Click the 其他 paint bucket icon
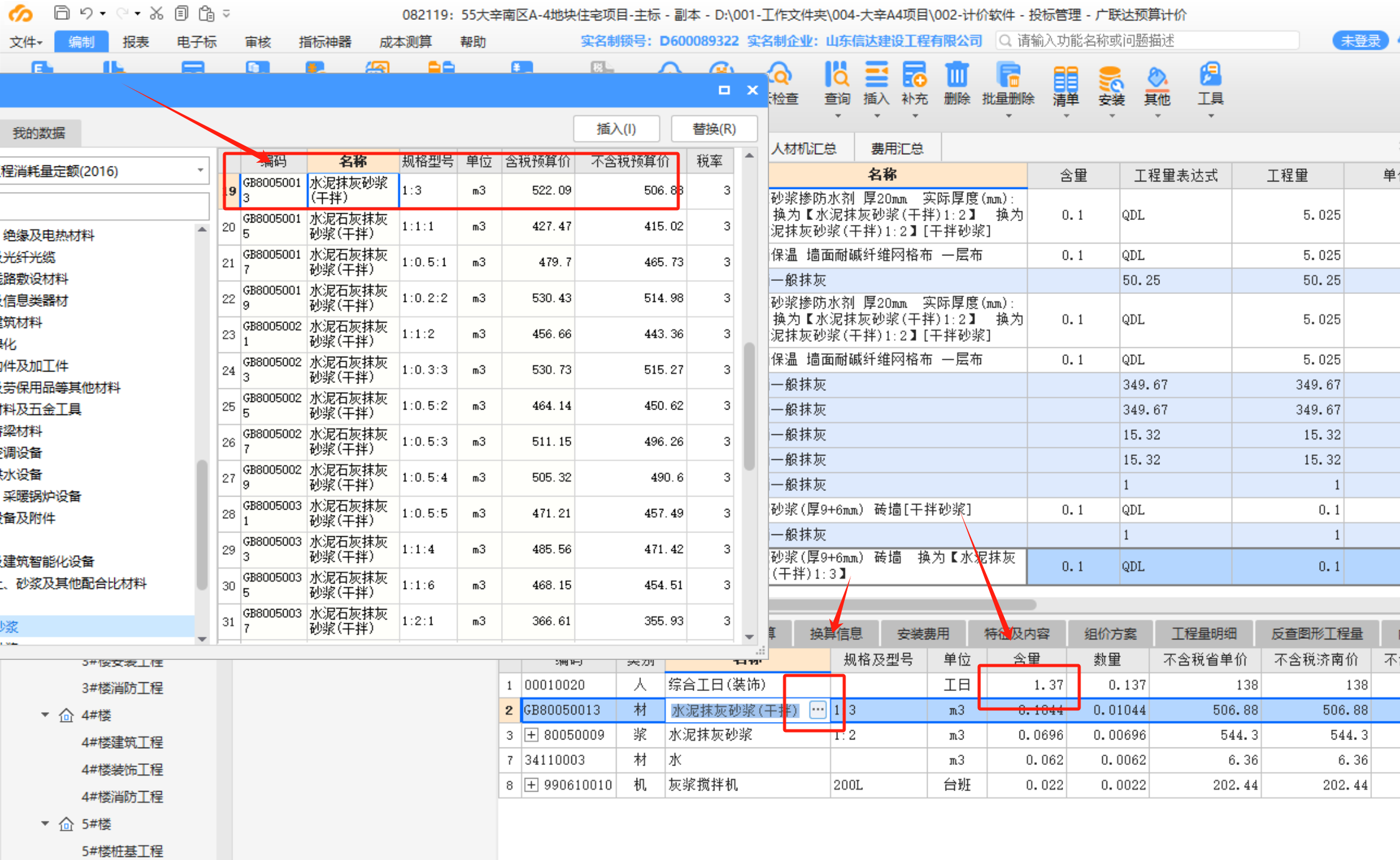 [1157, 78]
